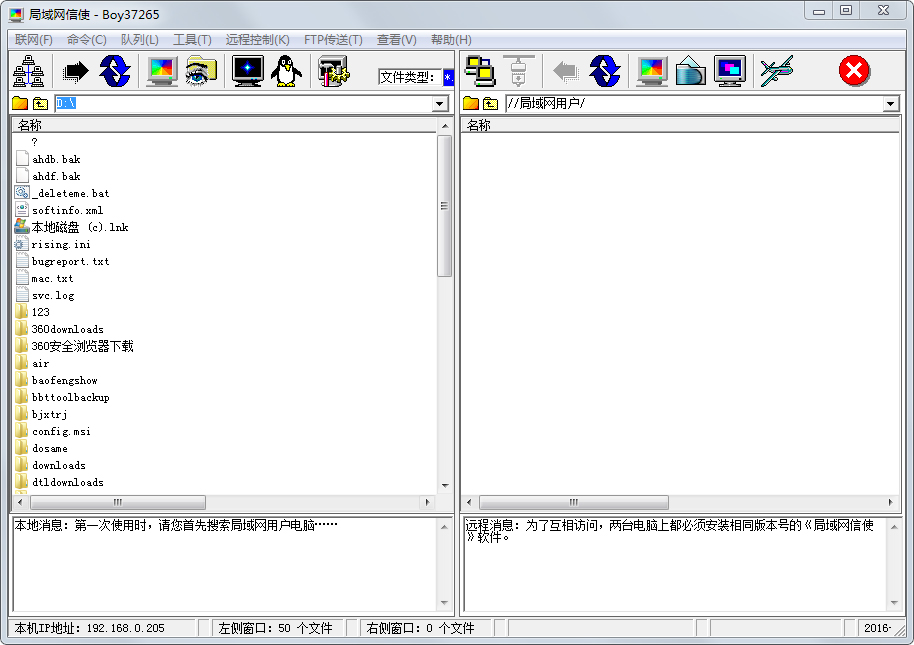Open the FTP传送 menu
The height and width of the screenshot is (645, 914).
point(332,39)
